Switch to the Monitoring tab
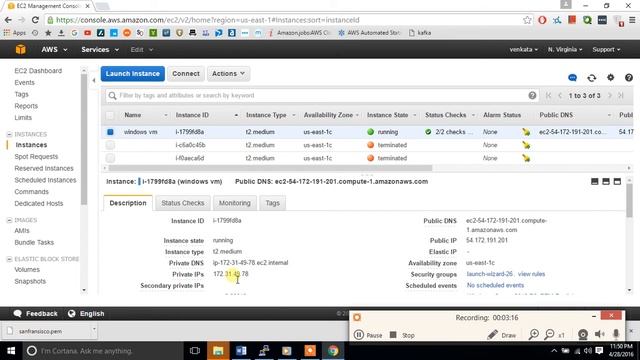 coord(235,203)
